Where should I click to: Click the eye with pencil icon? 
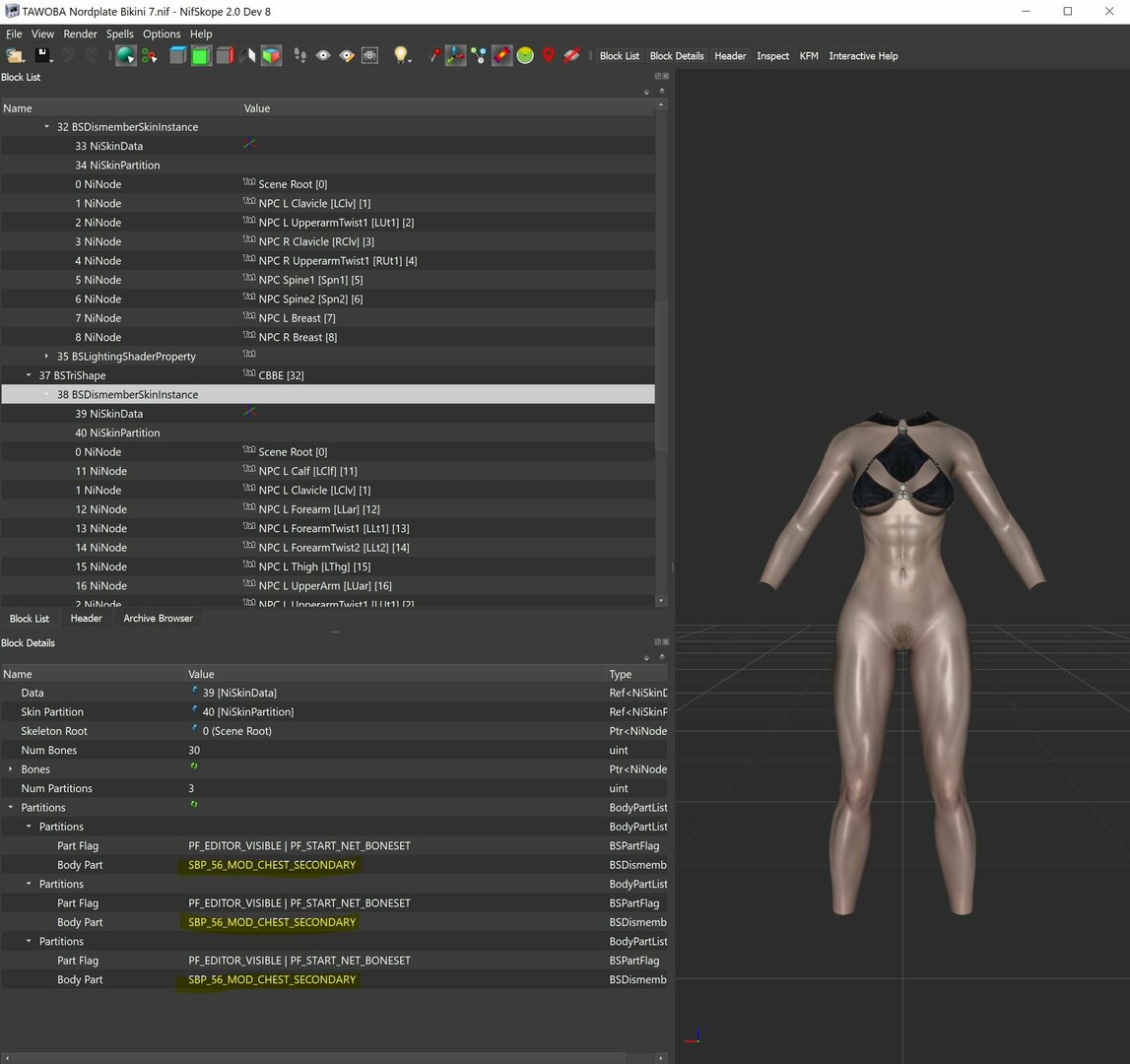(x=347, y=55)
